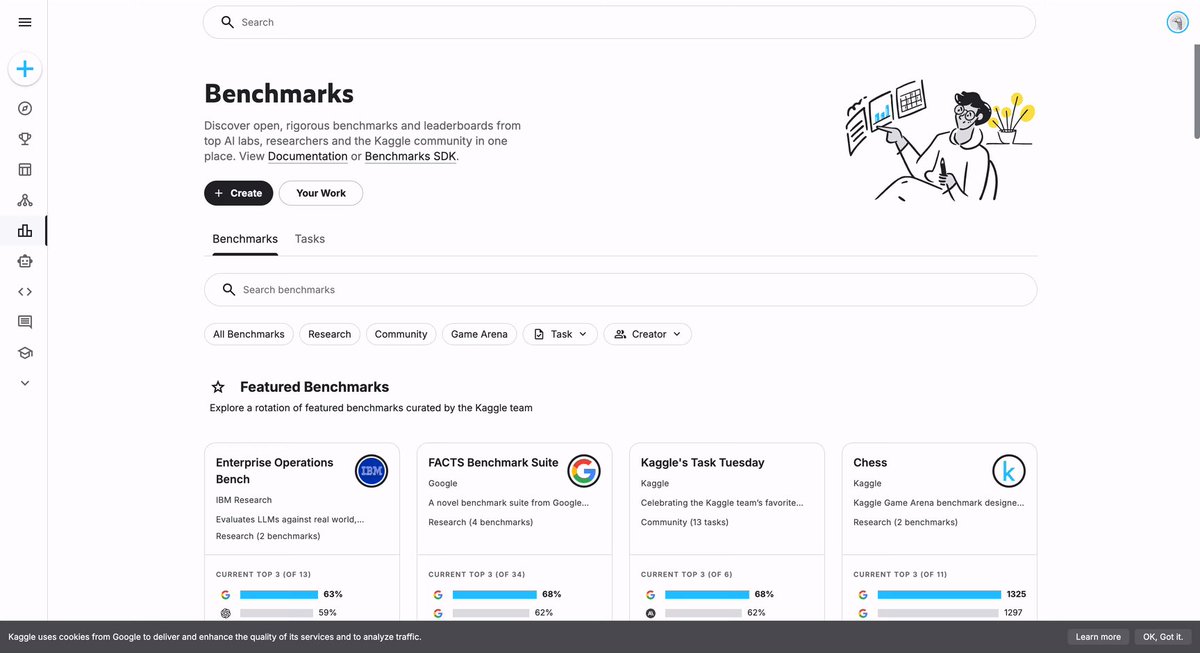
Task: Open Enterprise Operations Bench card title
Action: 275,471
